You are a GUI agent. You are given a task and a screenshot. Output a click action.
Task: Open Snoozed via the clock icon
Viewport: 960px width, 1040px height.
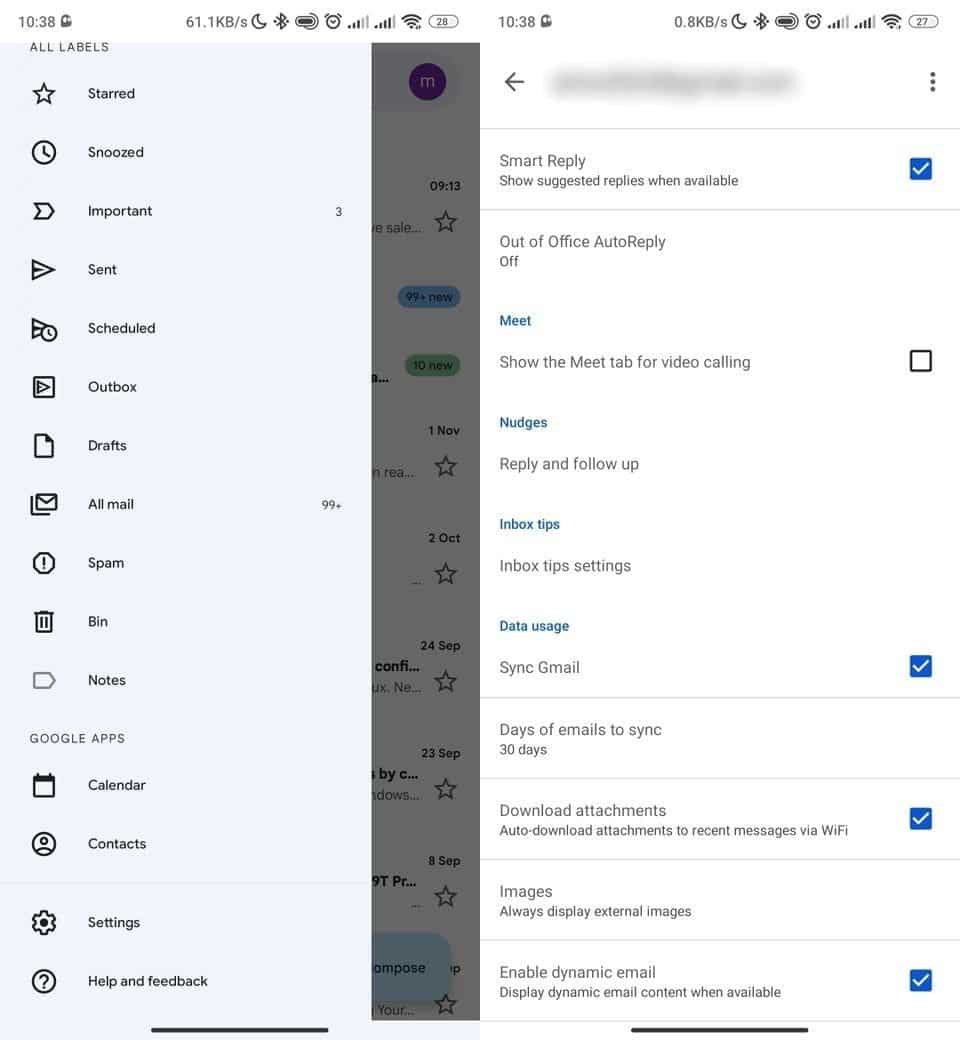click(44, 153)
